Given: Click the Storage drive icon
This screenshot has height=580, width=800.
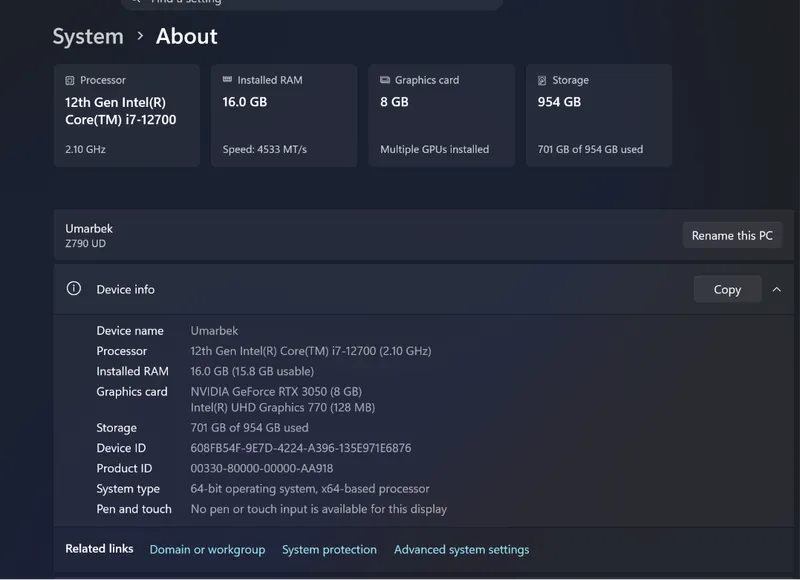Looking at the screenshot, I should click(542, 80).
